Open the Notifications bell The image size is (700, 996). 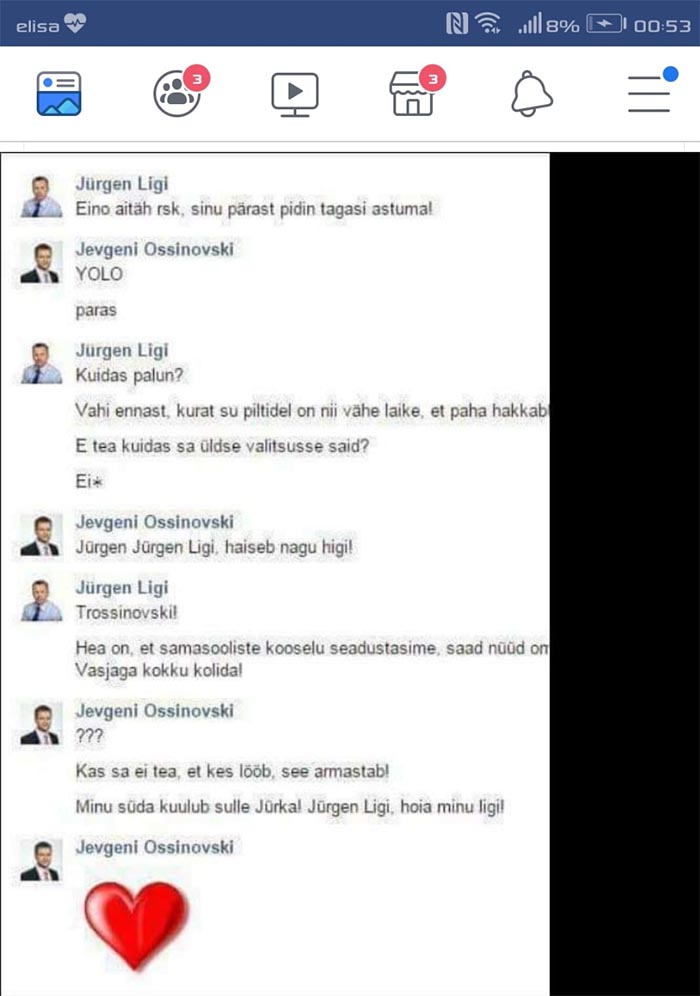coord(532,93)
